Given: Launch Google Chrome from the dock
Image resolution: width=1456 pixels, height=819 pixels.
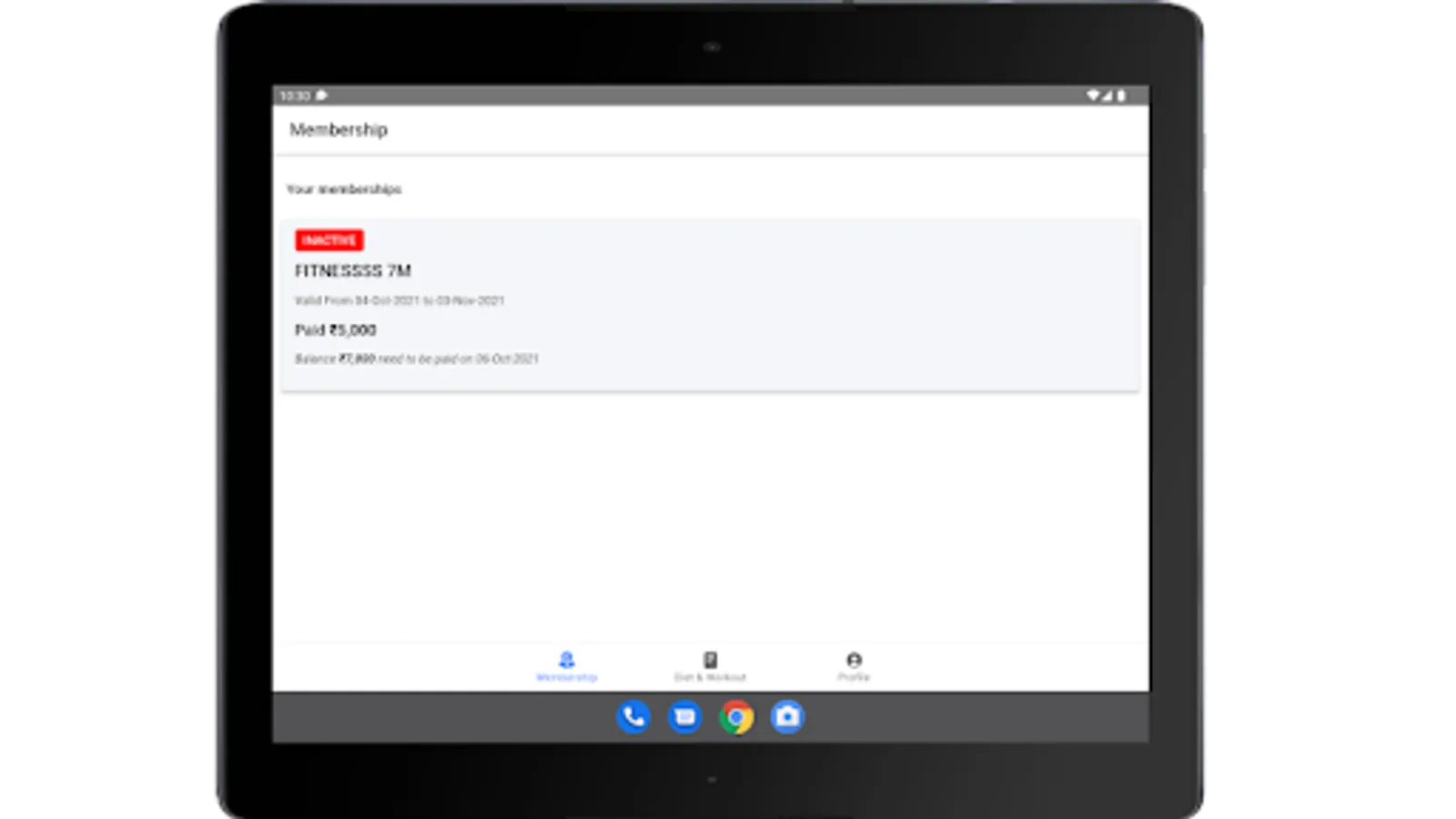Looking at the screenshot, I should point(737,718).
